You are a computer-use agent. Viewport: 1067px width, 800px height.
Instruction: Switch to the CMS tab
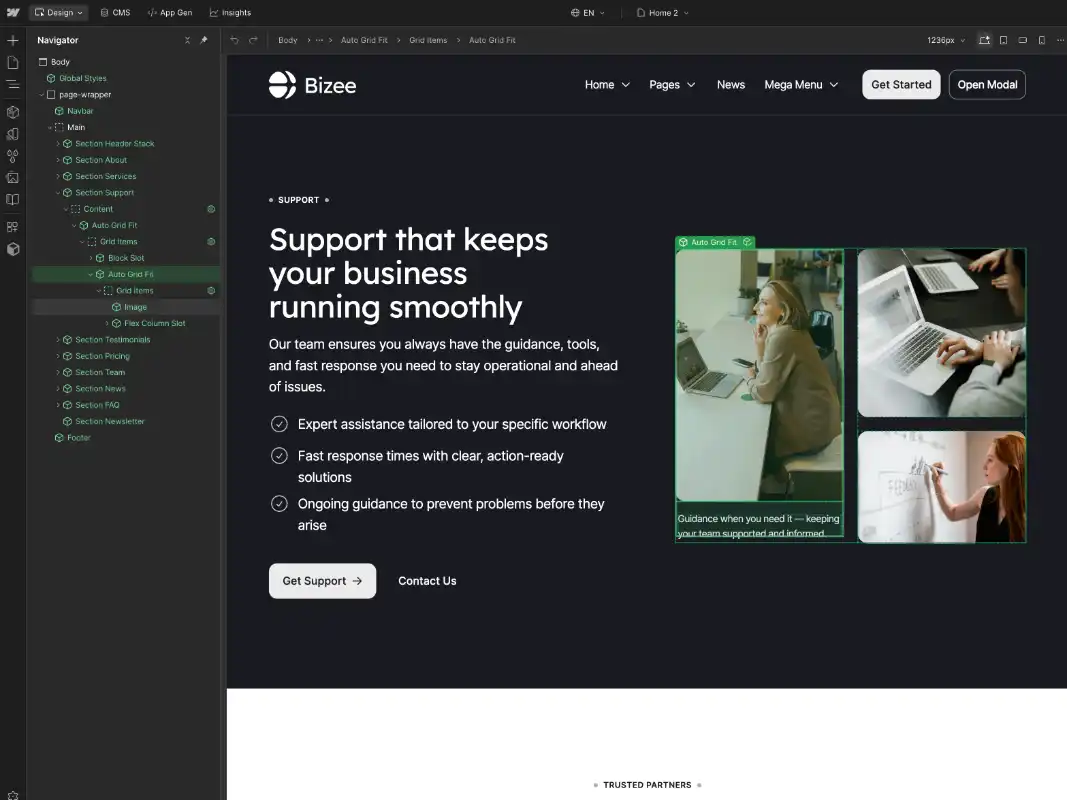click(115, 13)
